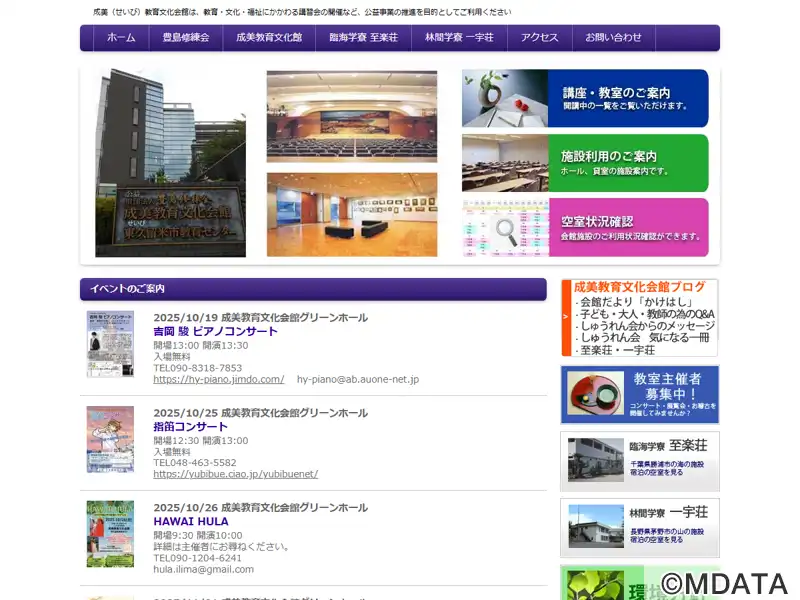Click the building exterior photo
Image resolution: width=800 pixels, height=600 pixels.
point(170,163)
